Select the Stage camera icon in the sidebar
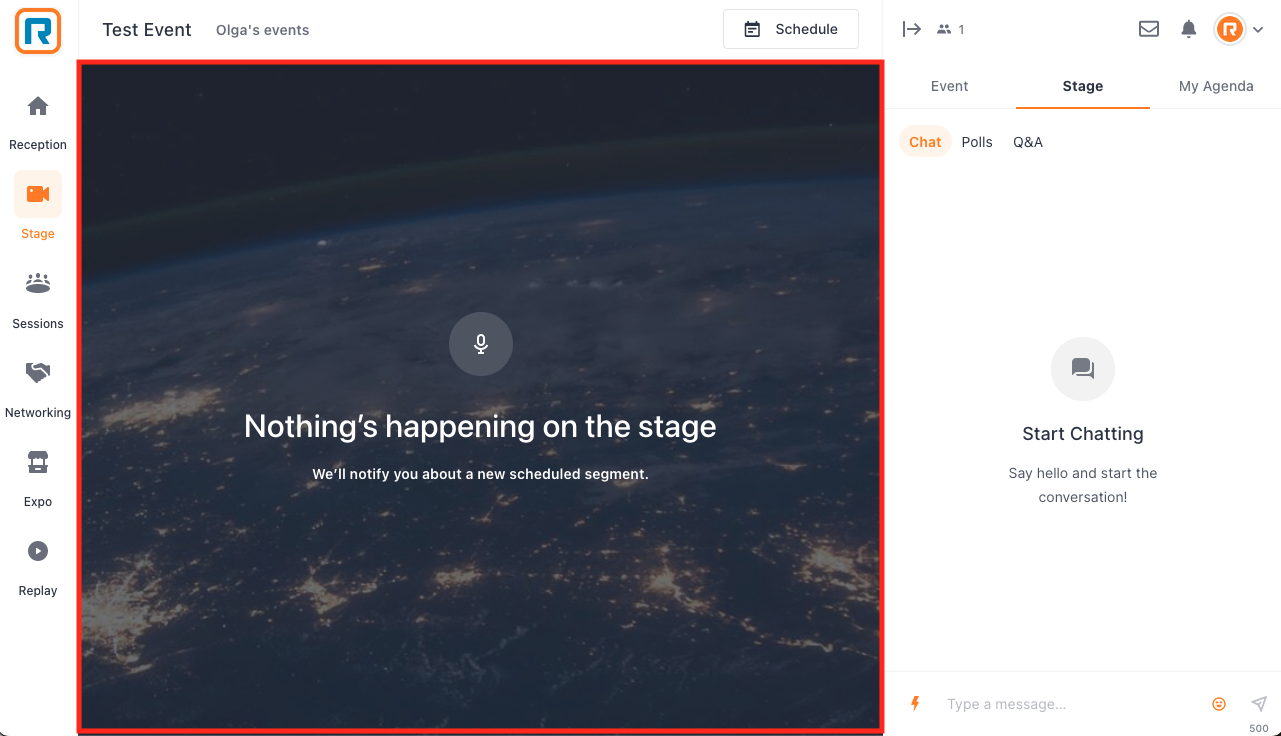The height and width of the screenshot is (736, 1281). tap(38, 194)
